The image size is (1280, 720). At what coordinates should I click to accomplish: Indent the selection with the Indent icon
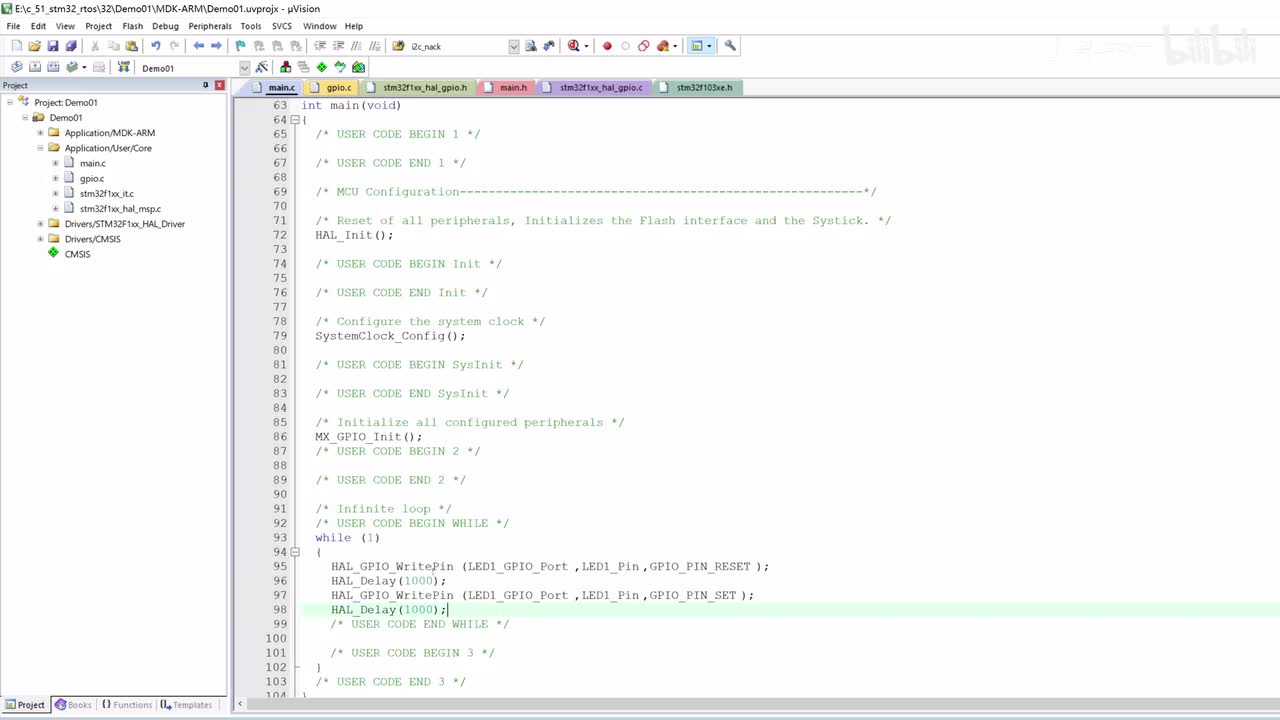click(320, 46)
